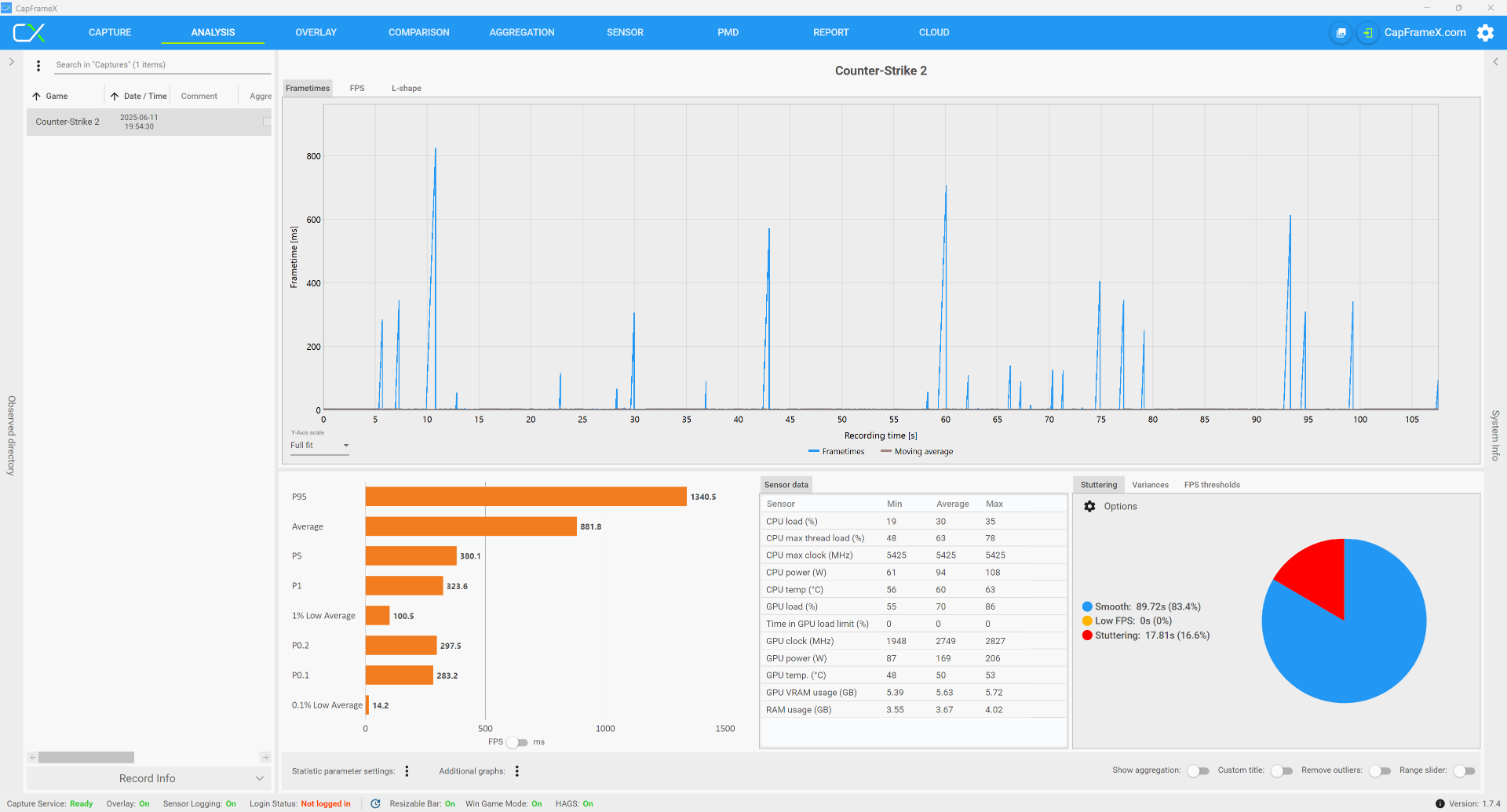This screenshot has height=812, width=1507.
Task: Select the Sensor data tab
Action: [786, 485]
